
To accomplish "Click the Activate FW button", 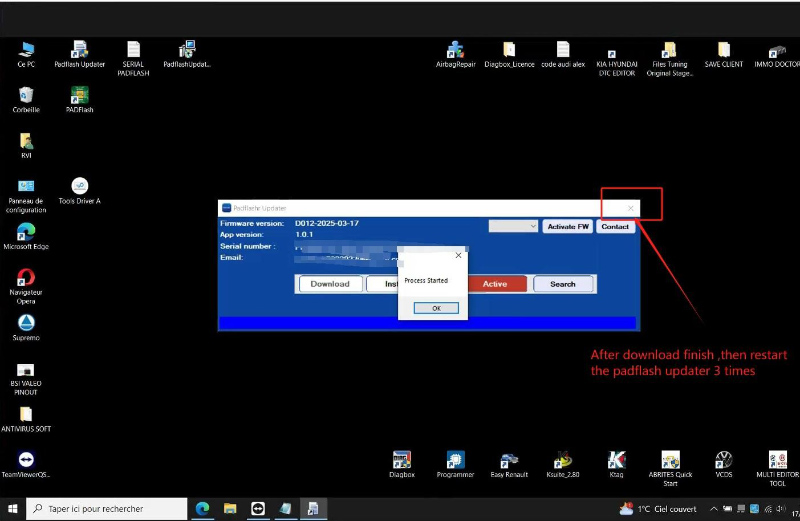I will click(568, 227).
